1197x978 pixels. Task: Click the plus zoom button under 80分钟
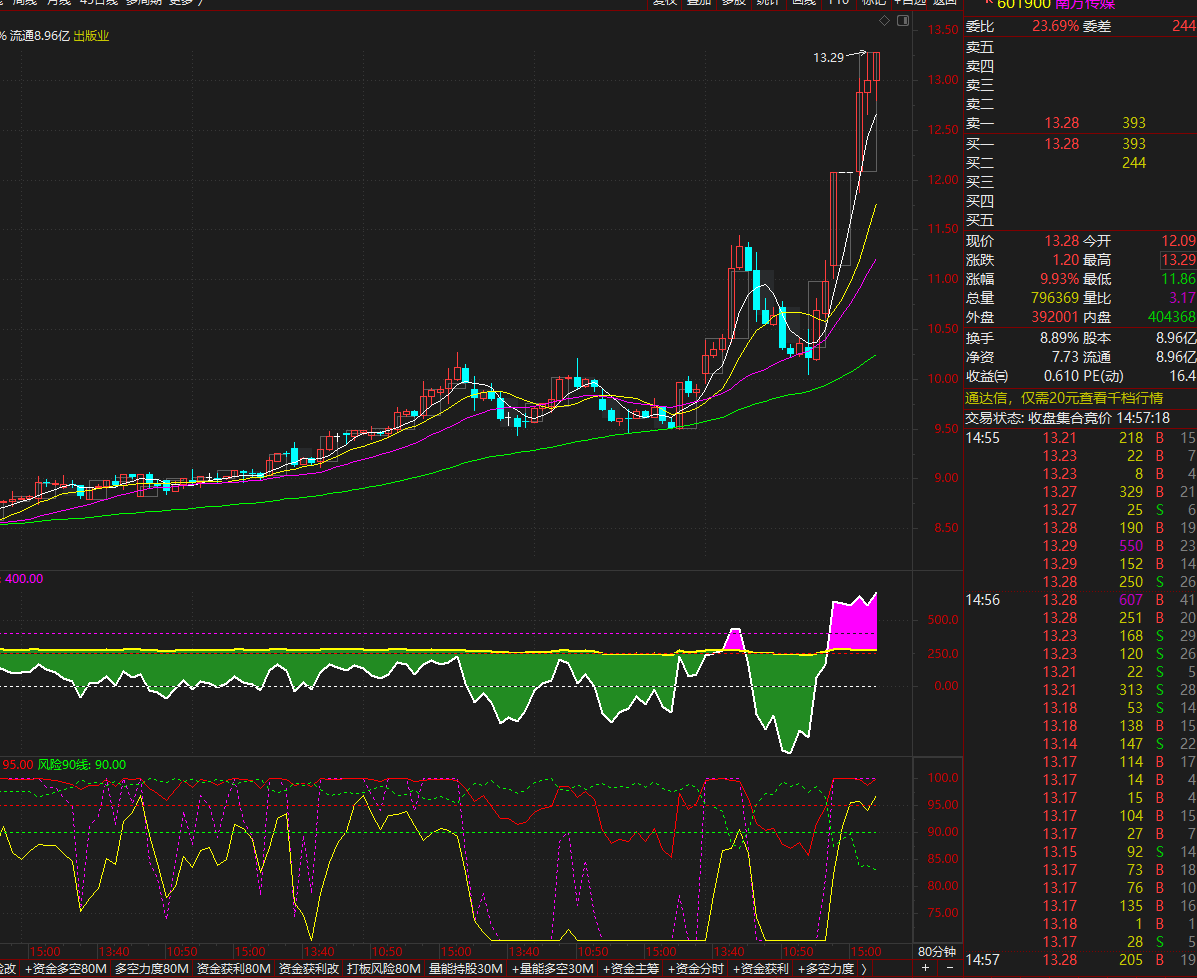click(x=925, y=968)
